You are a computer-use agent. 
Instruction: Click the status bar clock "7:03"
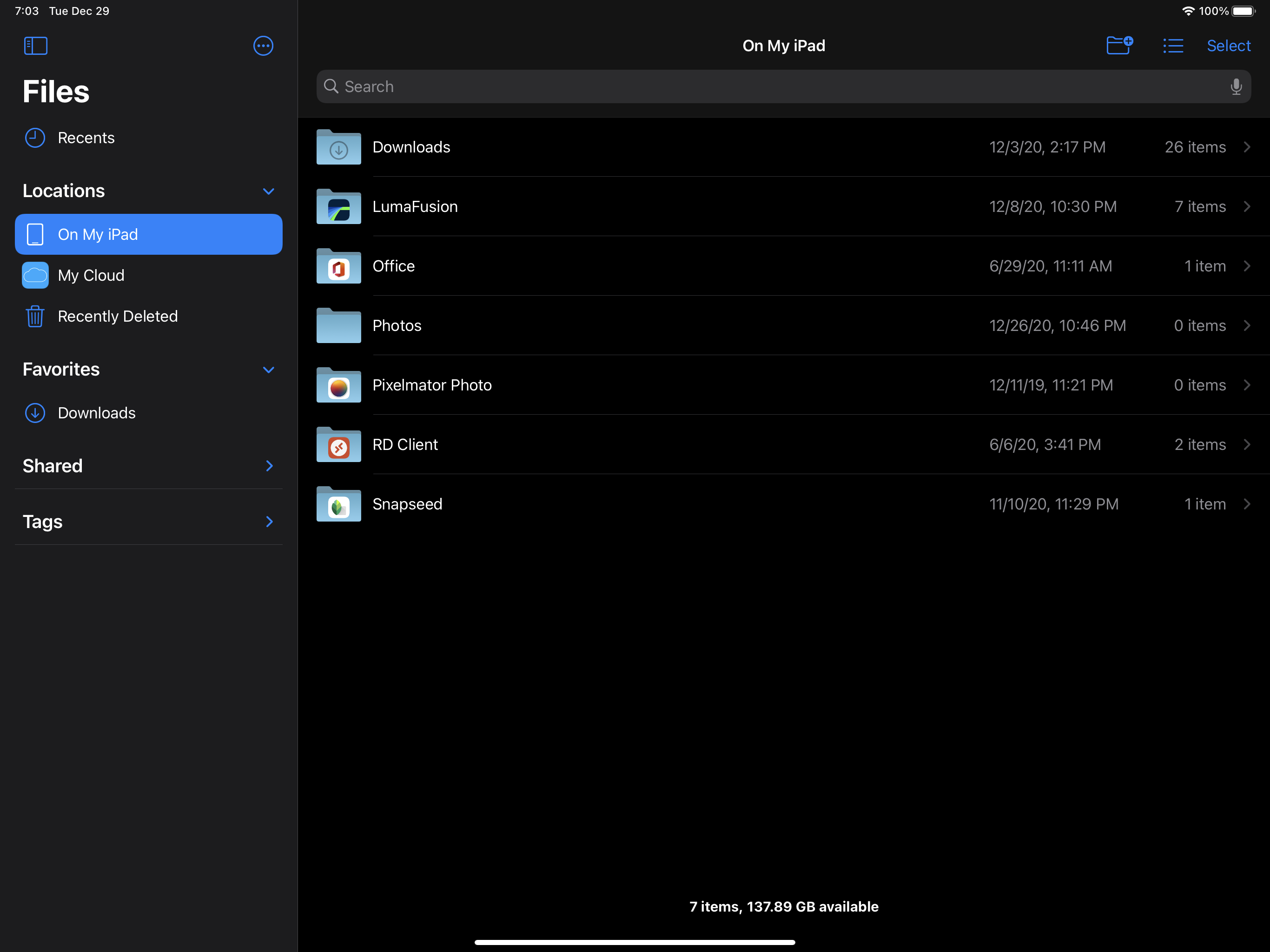[x=26, y=11]
